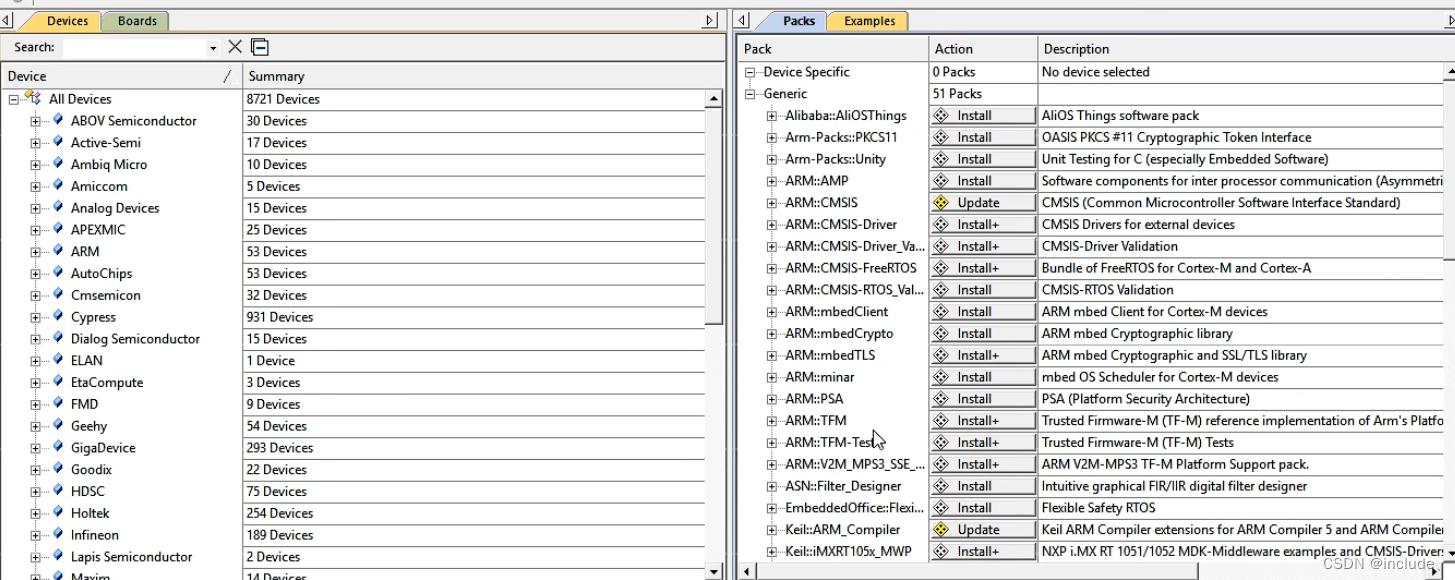
Task: Click Install+ for ARM::CMSIS-Driver
Action: tap(983, 225)
